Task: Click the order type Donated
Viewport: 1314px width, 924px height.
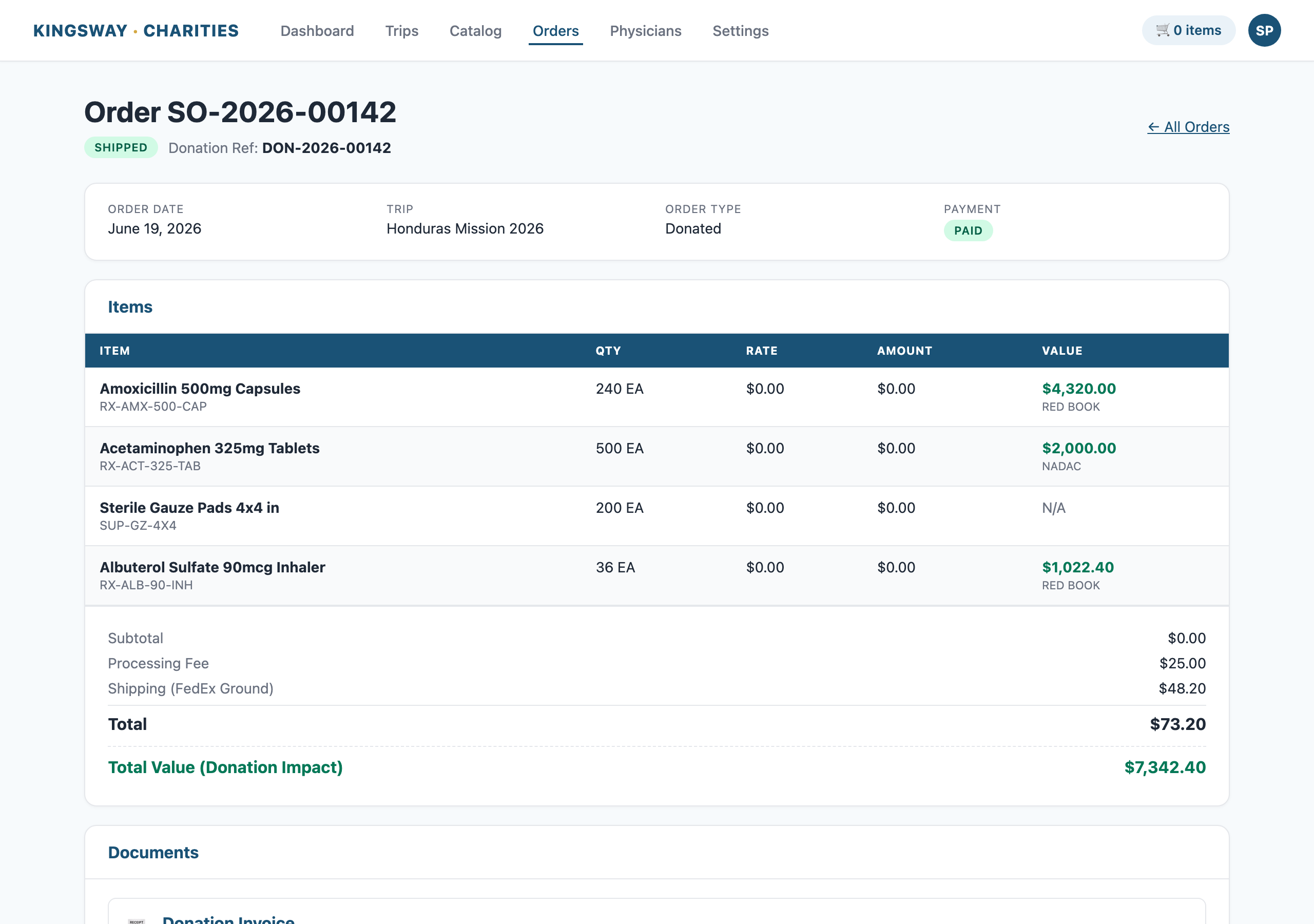Action: [693, 229]
